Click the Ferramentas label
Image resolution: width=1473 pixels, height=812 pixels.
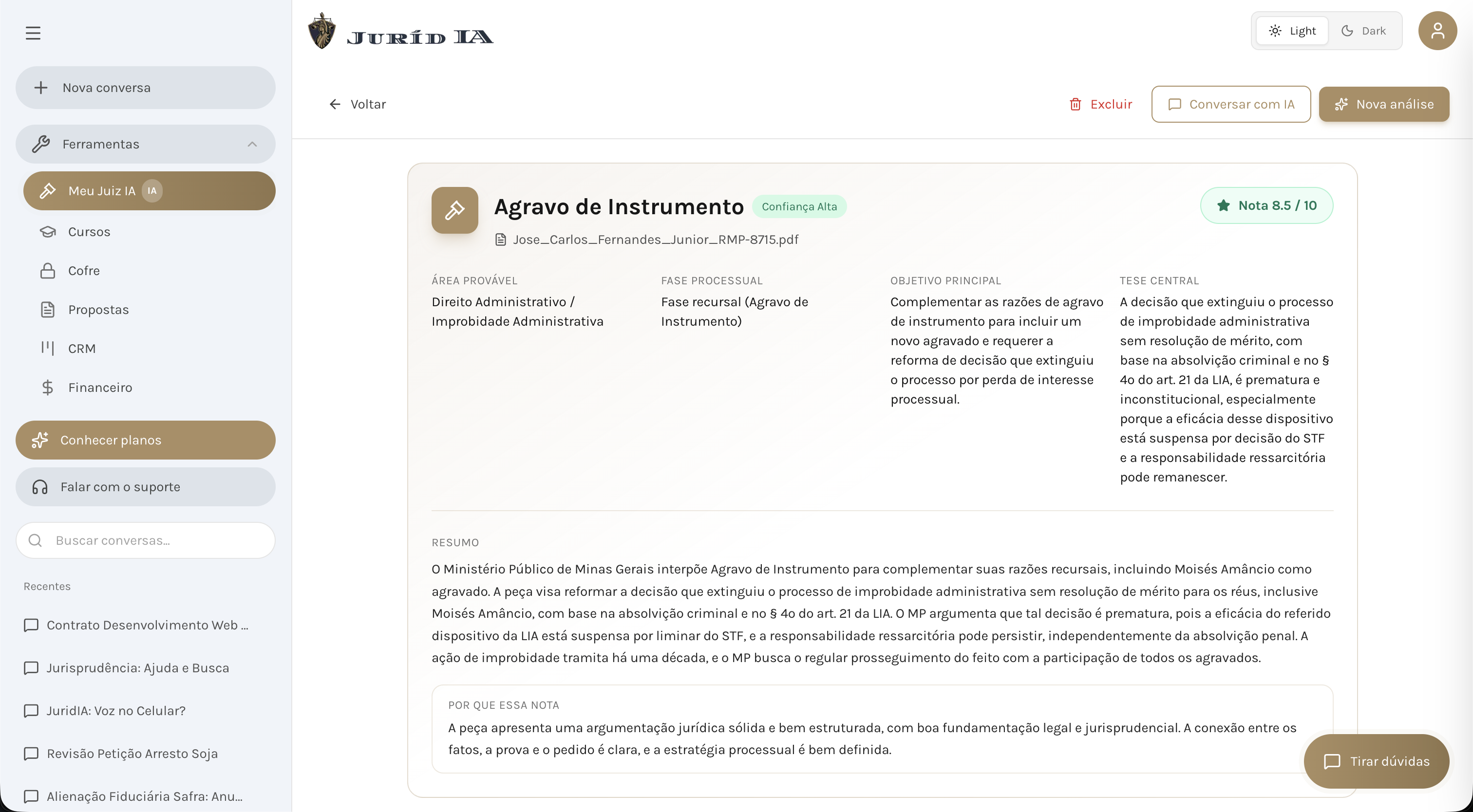pos(101,144)
